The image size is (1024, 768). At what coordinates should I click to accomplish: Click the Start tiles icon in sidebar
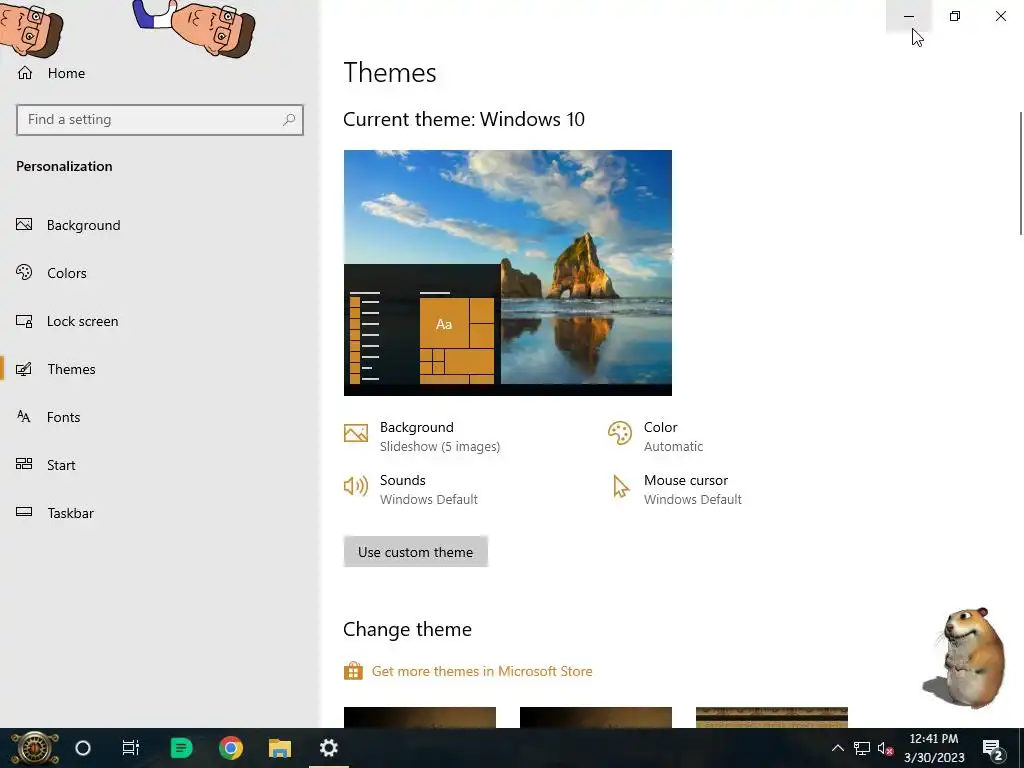pyautogui.click(x=24, y=464)
